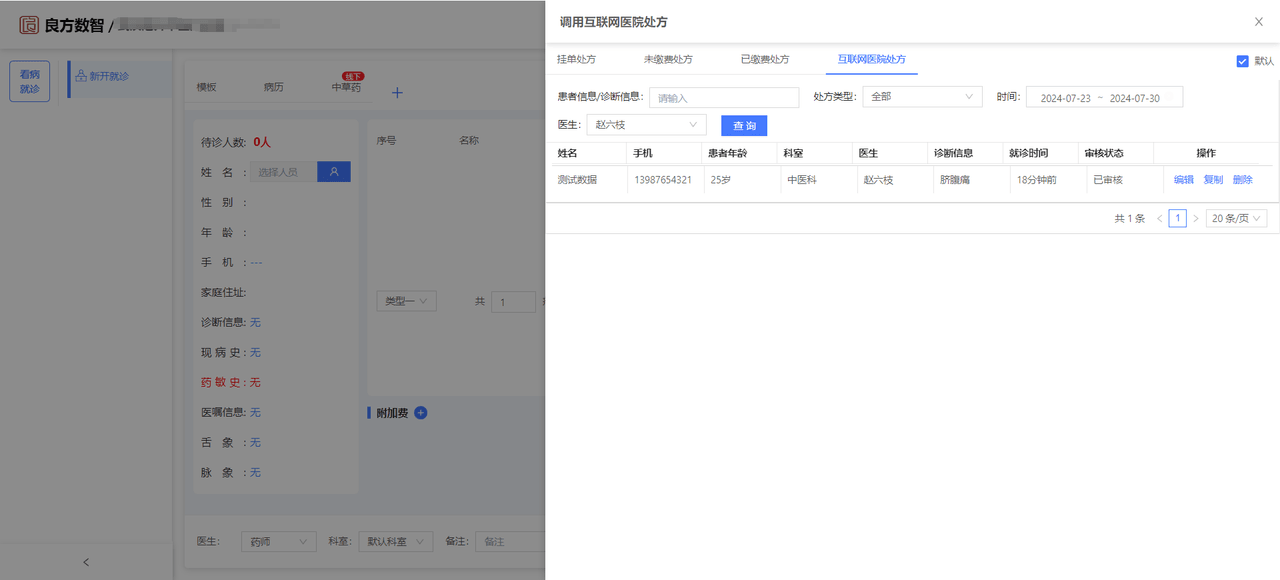Viewport: 1280px width, 580px height.
Task: Toggle the 默认 checkbox
Action: pos(1242,61)
